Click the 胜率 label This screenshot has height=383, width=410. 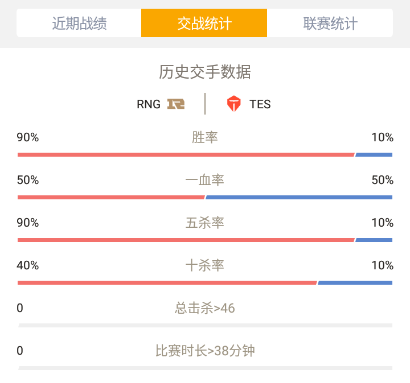(205, 137)
